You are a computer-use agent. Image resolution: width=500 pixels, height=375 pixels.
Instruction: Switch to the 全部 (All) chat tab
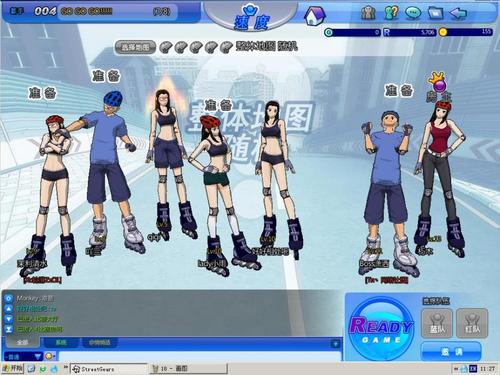[x=22, y=342]
